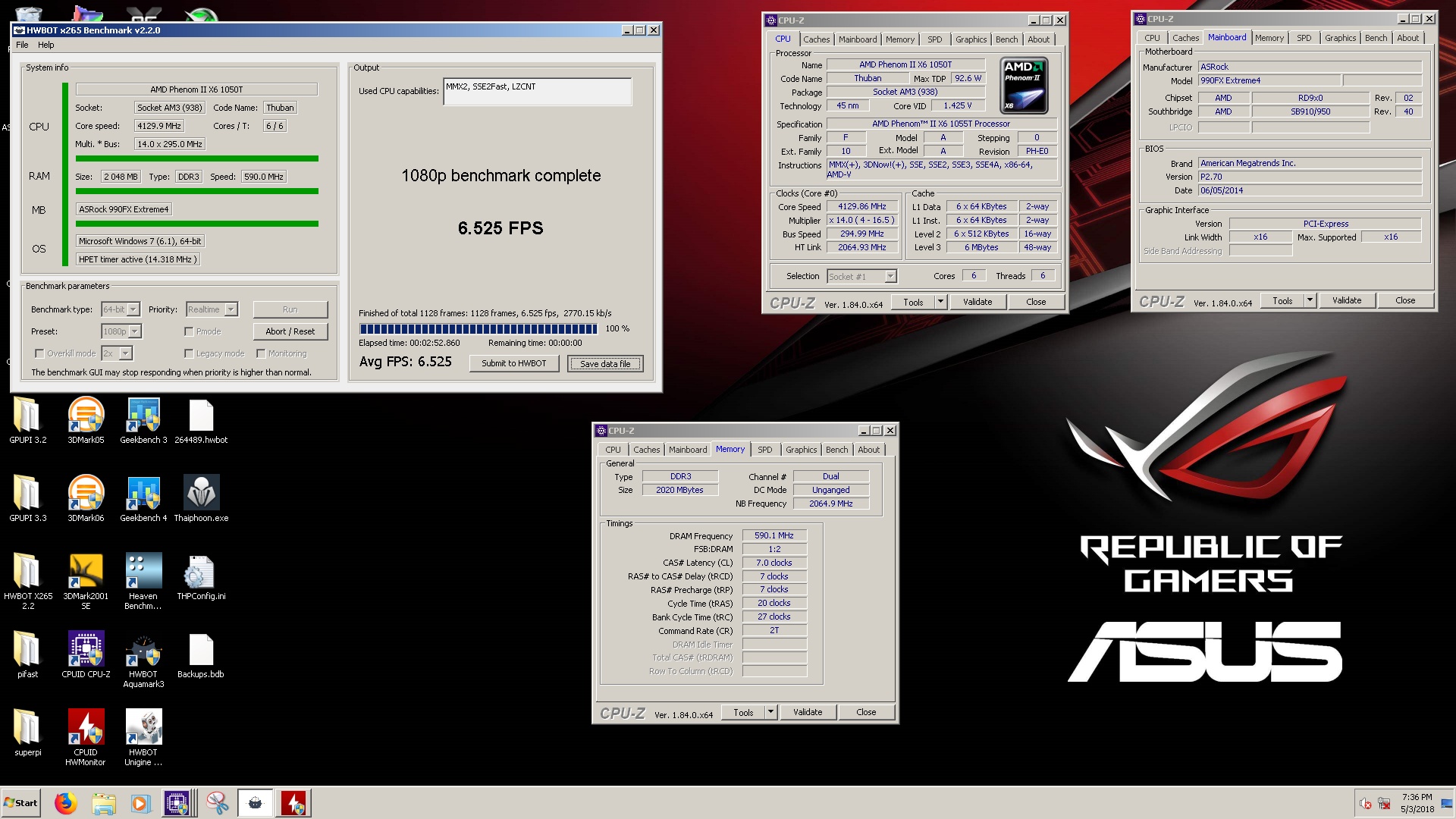Launch HWBOT Unigine shortcut

[143, 737]
